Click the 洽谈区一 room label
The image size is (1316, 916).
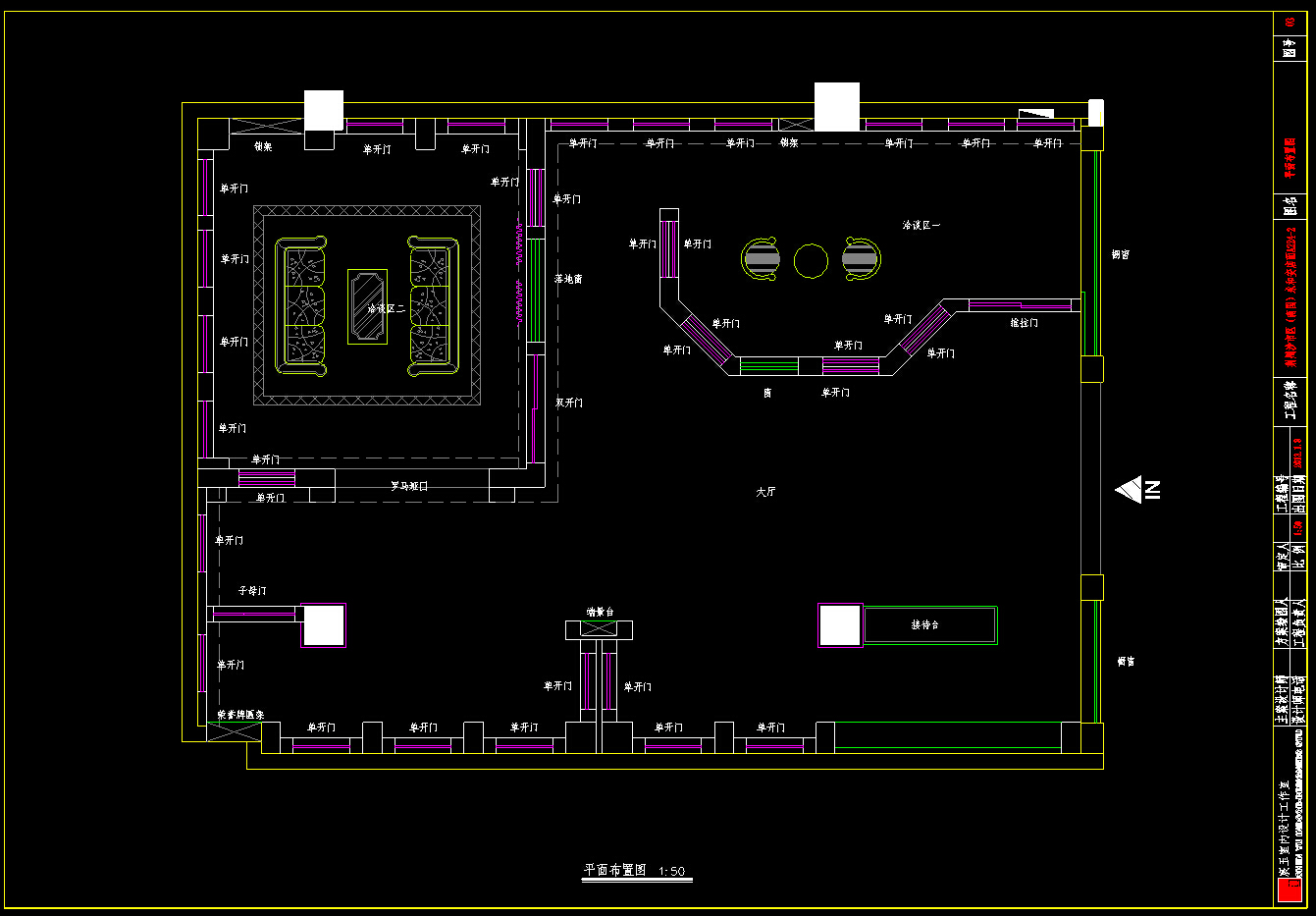click(921, 225)
